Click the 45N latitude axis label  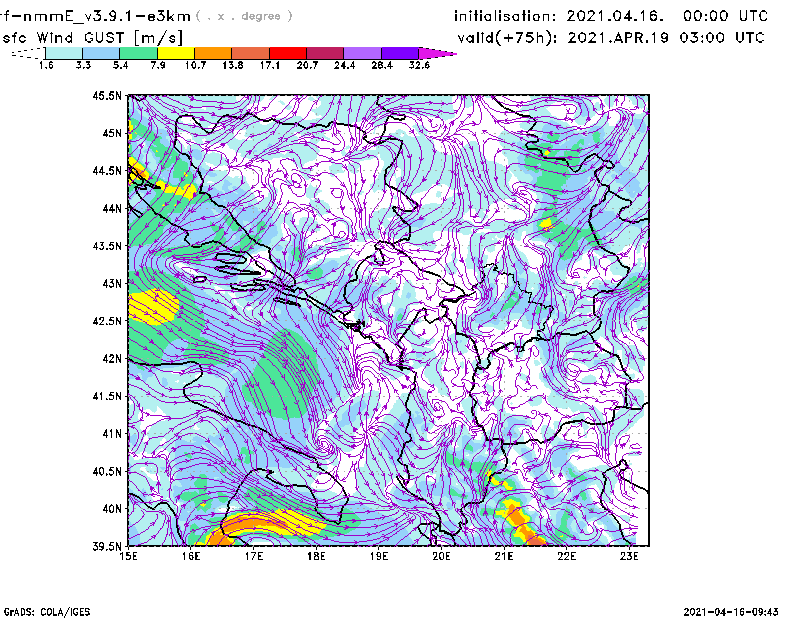[112, 133]
